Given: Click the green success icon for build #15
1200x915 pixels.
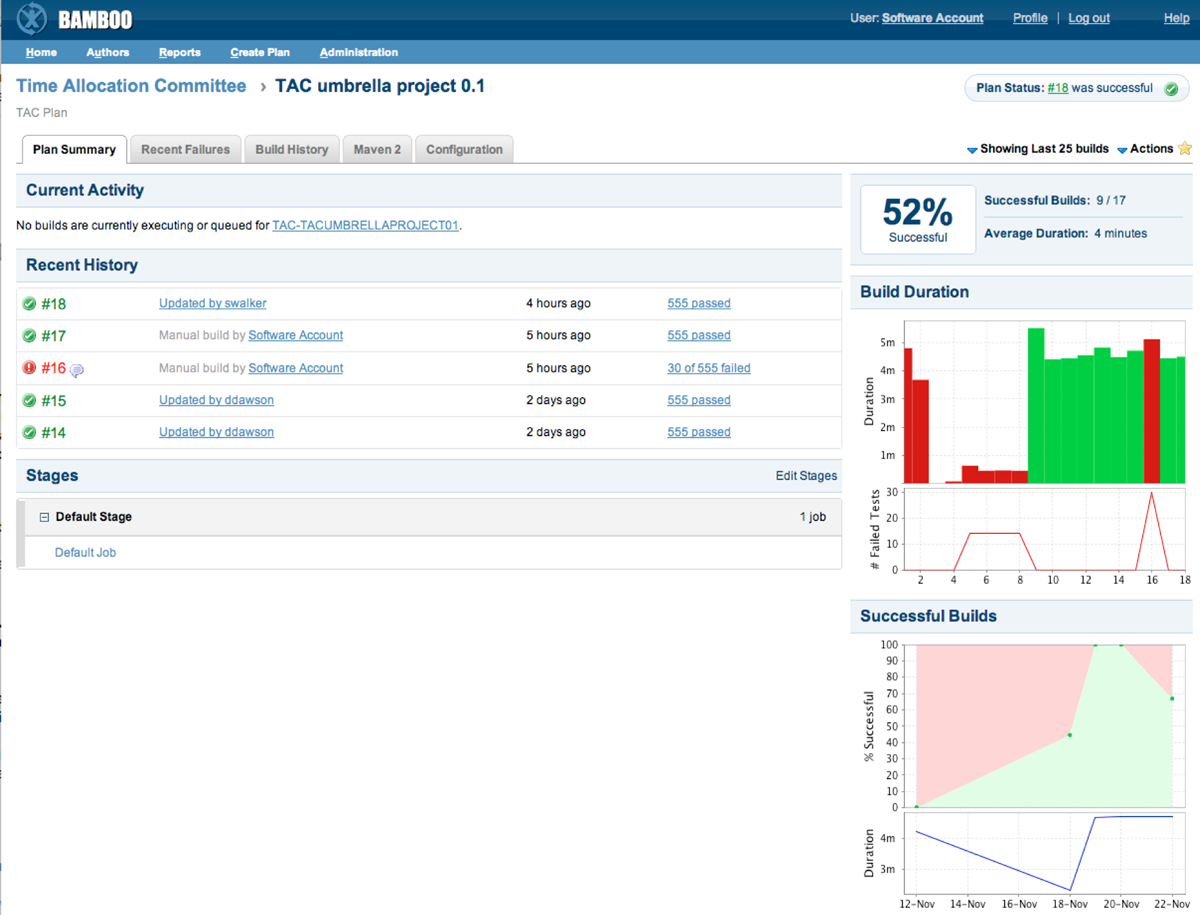Looking at the screenshot, I should (x=29, y=400).
